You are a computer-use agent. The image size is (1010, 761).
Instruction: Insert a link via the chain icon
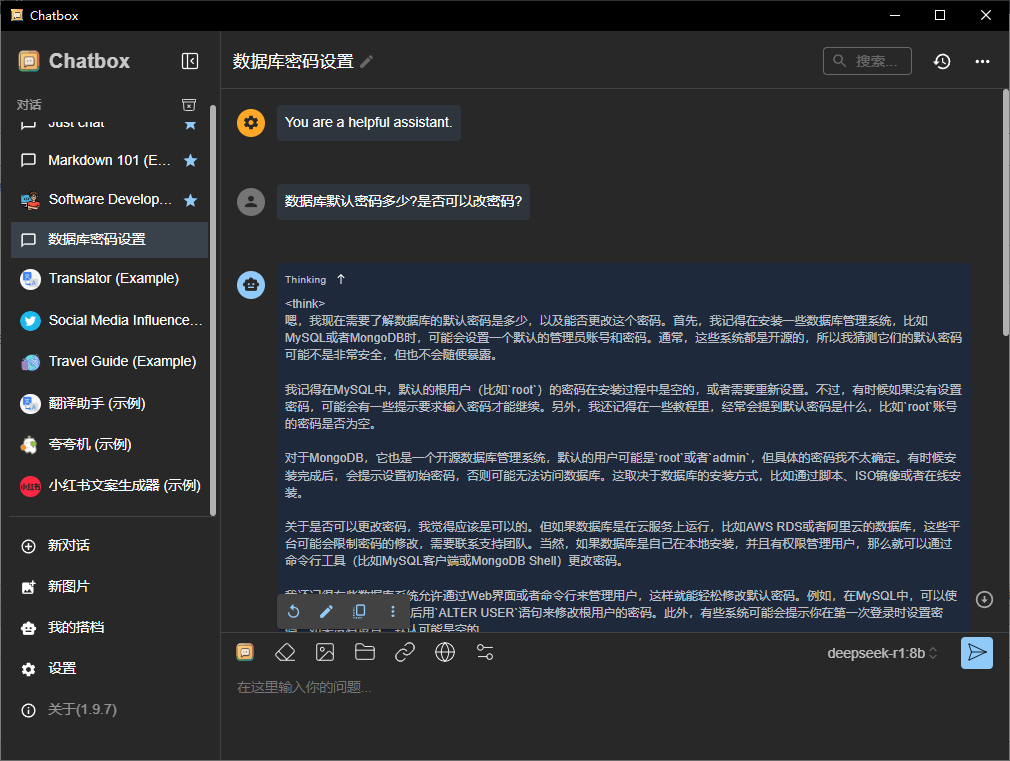404,651
